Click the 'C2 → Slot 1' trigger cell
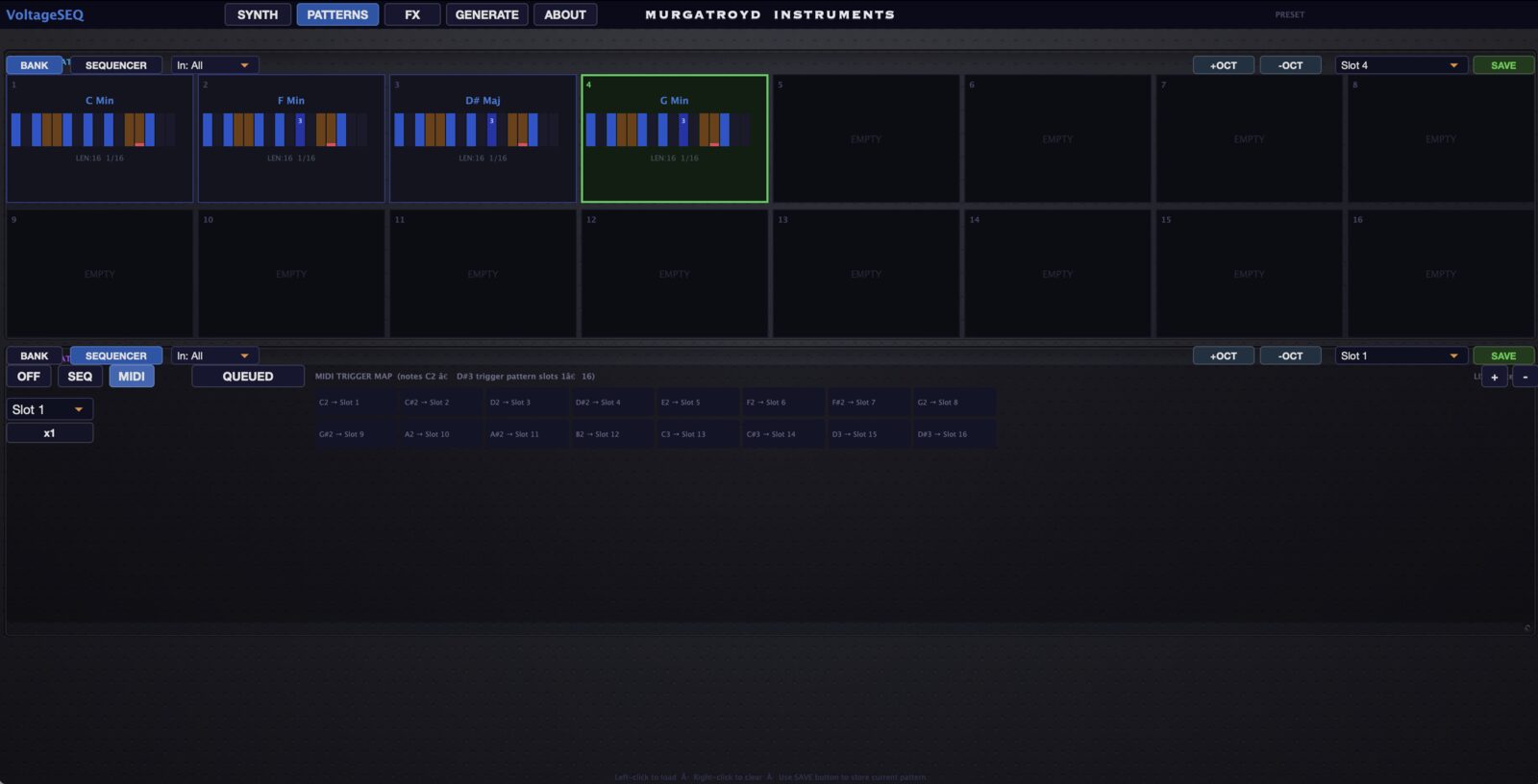This screenshot has width=1538, height=784. [x=357, y=403]
